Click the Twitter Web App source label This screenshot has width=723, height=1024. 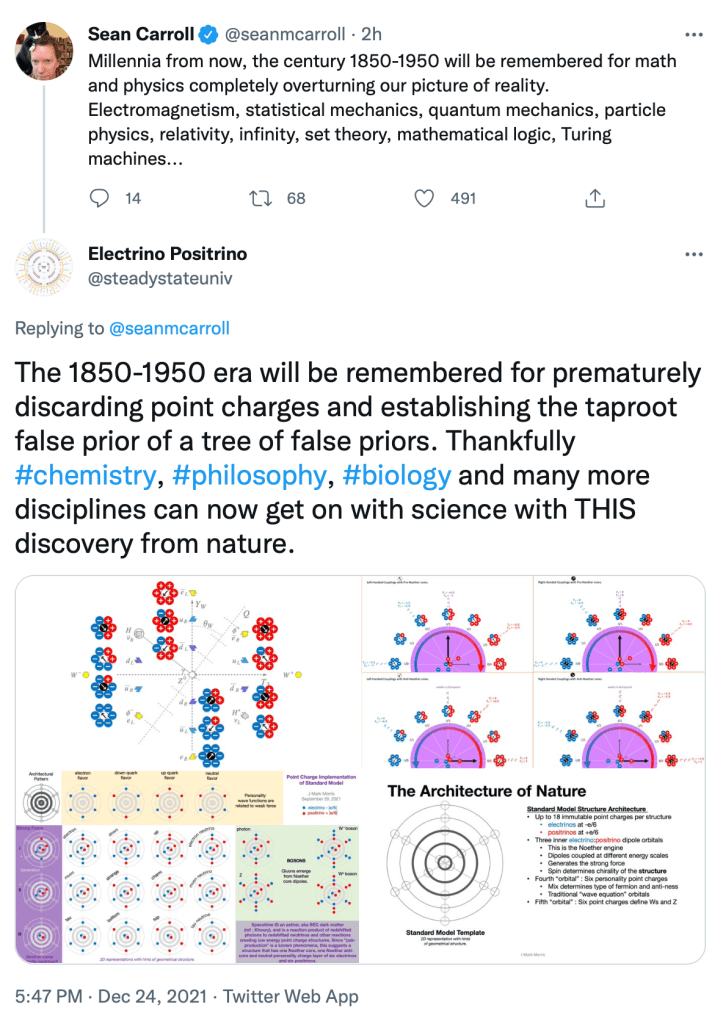(x=292, y=996)
